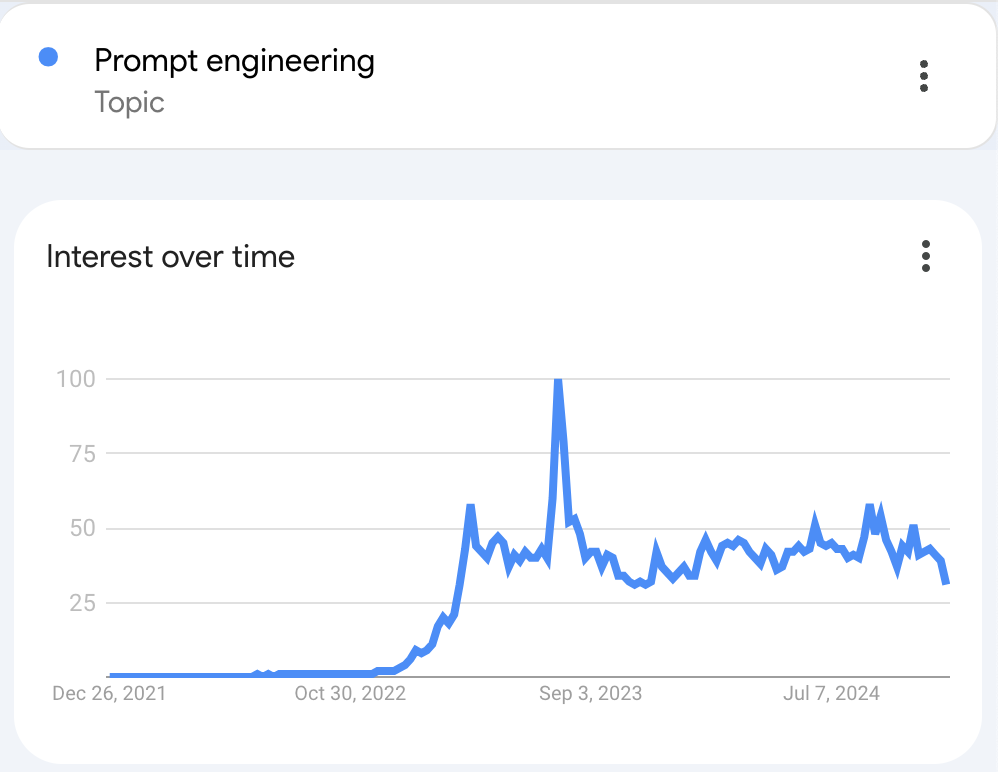Click the chart line's highest peak at 100
The image size is (998, 772).
(x=557, y=381)
